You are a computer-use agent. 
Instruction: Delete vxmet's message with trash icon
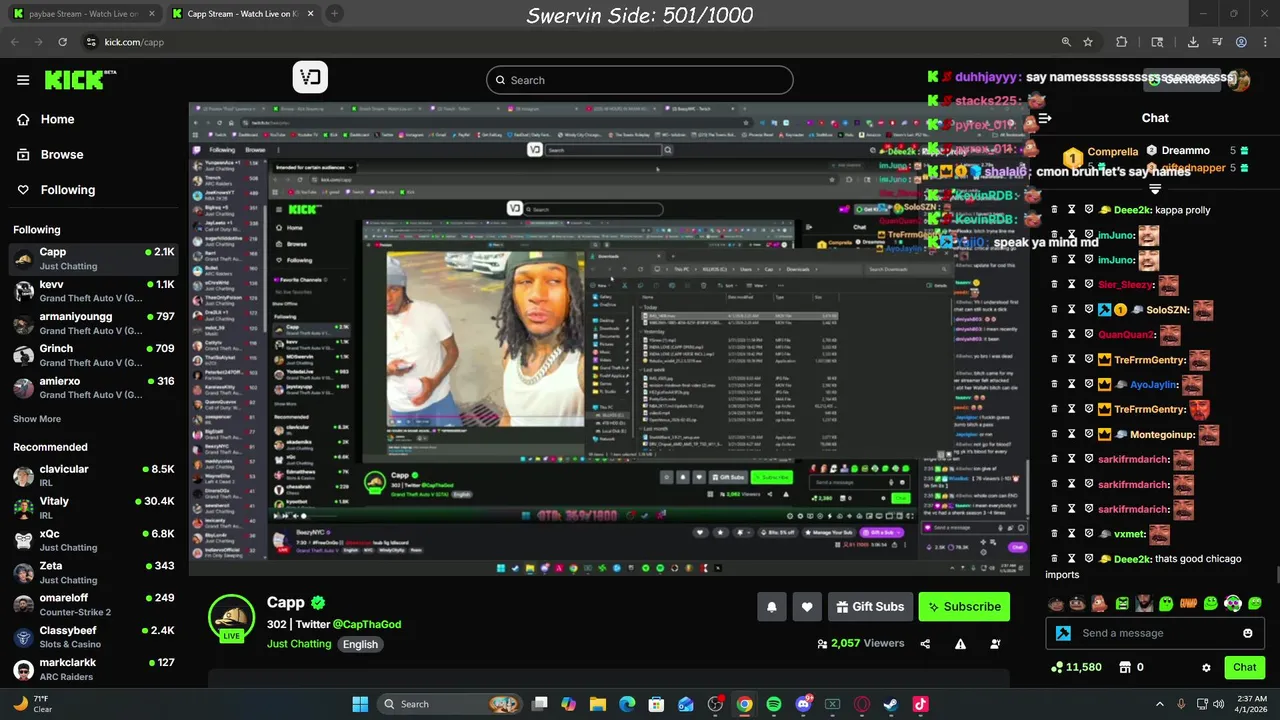tap(1054, 534)
